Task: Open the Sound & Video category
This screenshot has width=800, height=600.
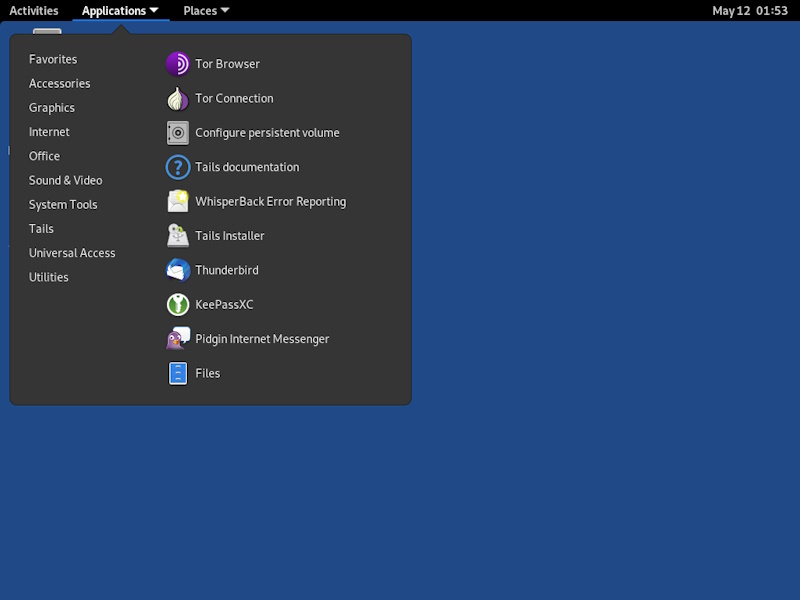Action: [x=65, y=181]
